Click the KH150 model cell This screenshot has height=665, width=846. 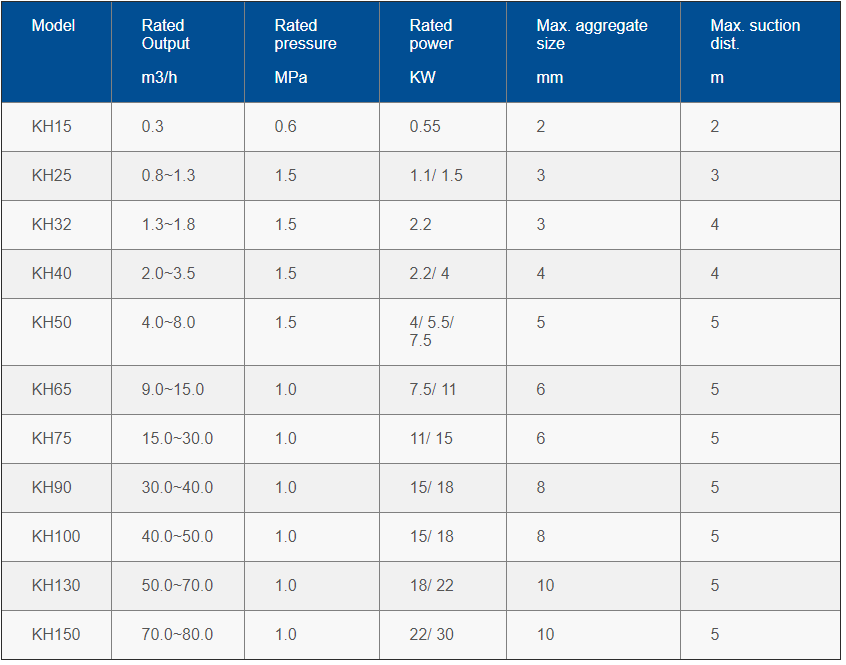coord(57,635)
